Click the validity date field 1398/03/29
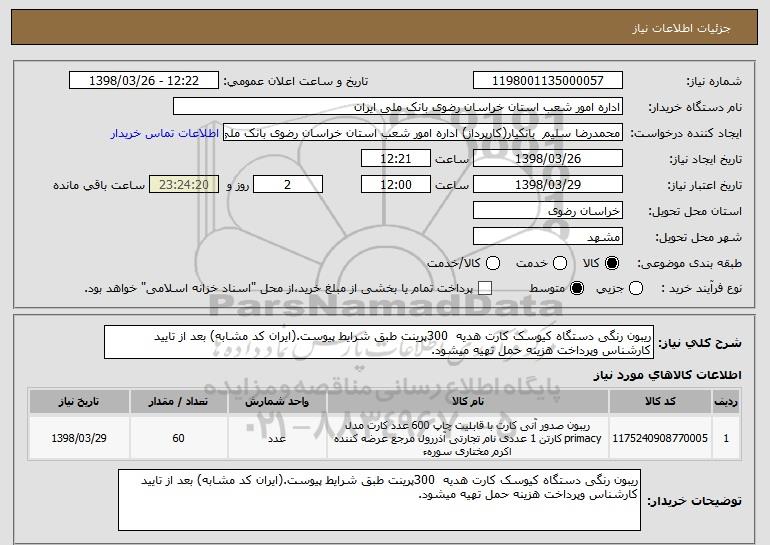This screenshot has height=545, width=770. tap(548, 185)
